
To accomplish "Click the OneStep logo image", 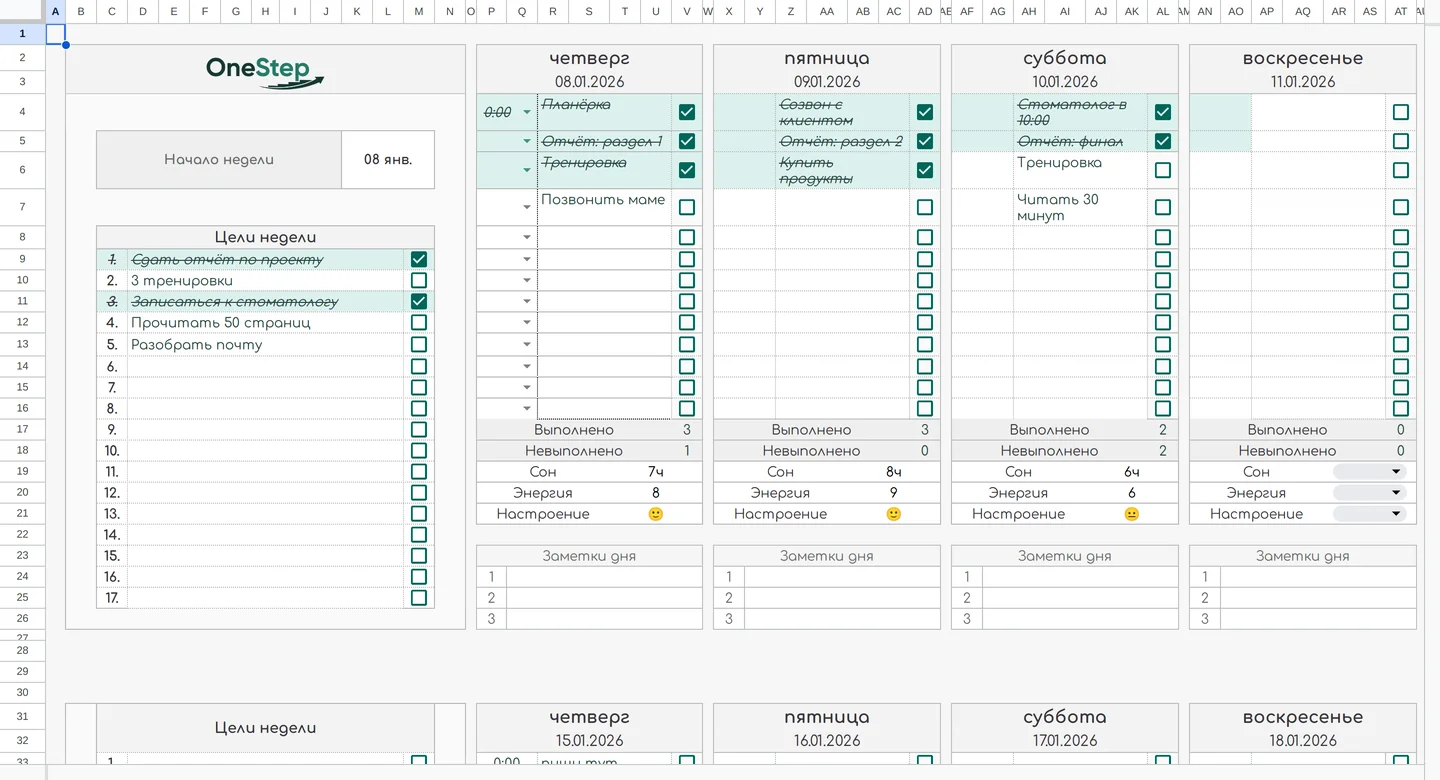I will tap(265, 70).
